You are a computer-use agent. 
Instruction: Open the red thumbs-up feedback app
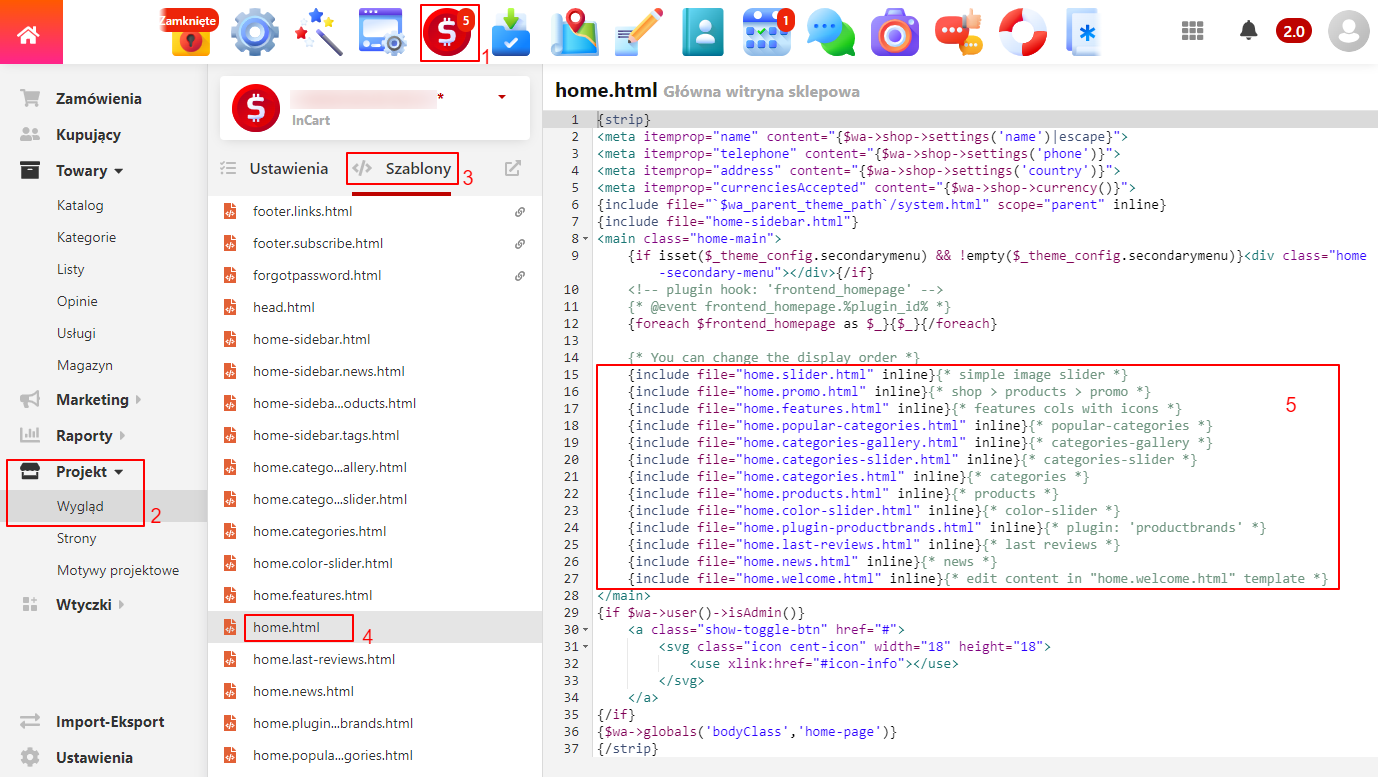[959, 32]
